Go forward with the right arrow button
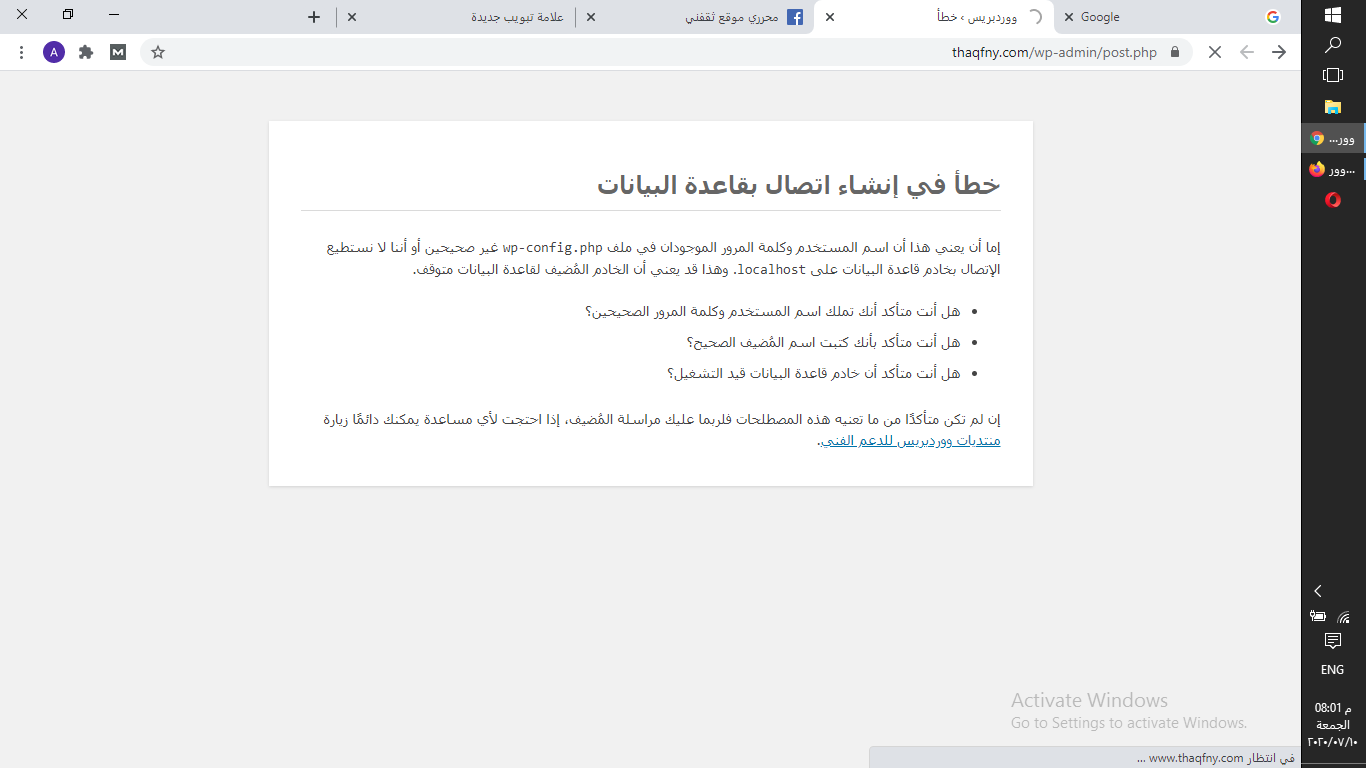Image resolution: width=1366 pixels, height=768 pixels. point(1279,52)
